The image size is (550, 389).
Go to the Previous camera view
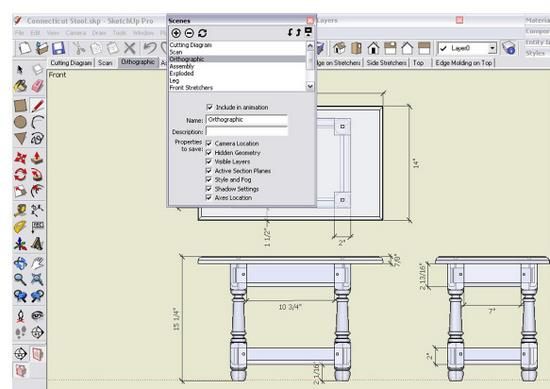[20, 296]
